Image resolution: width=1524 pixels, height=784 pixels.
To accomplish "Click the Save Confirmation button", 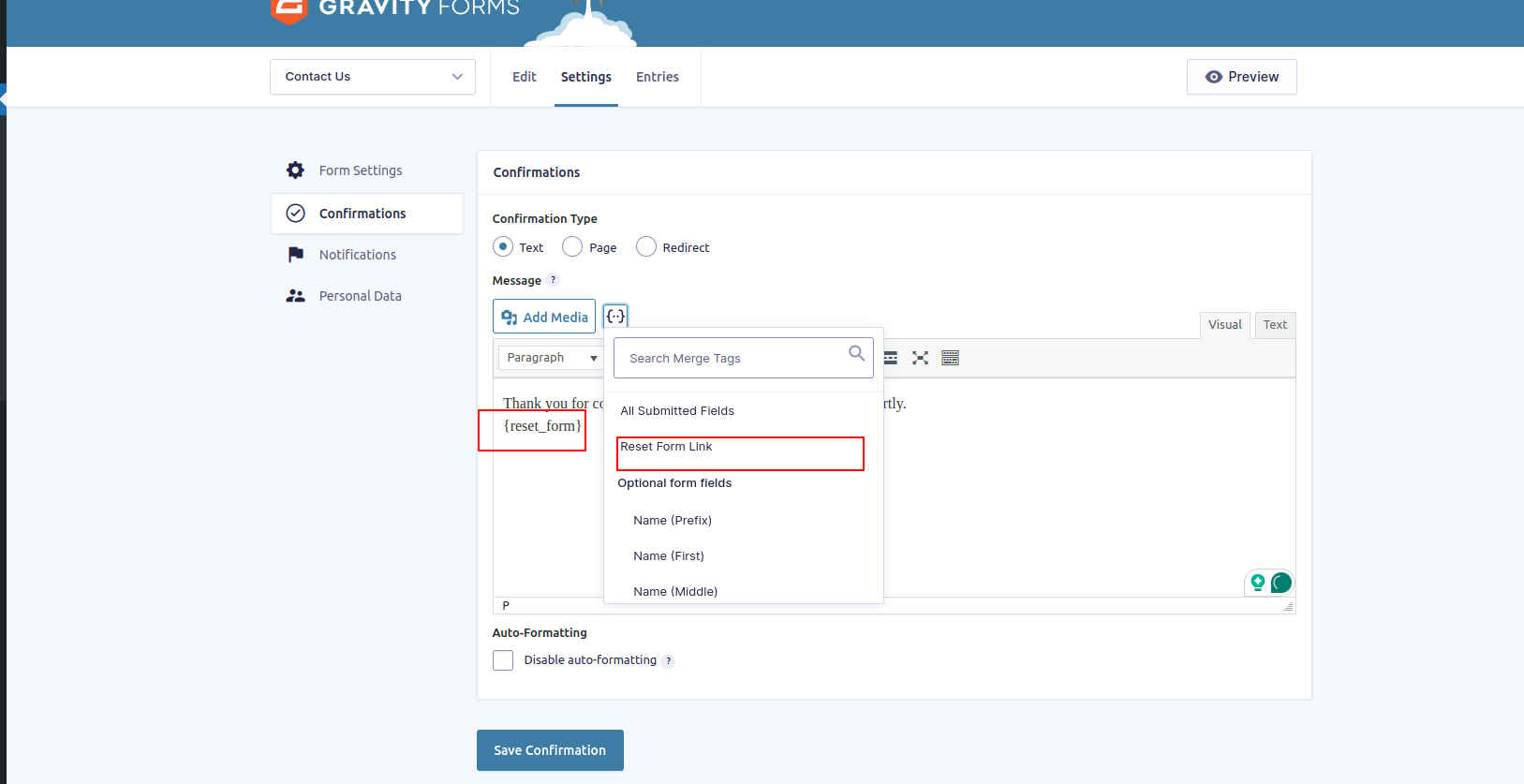I will pyautogui.click(x=550, y=750).
